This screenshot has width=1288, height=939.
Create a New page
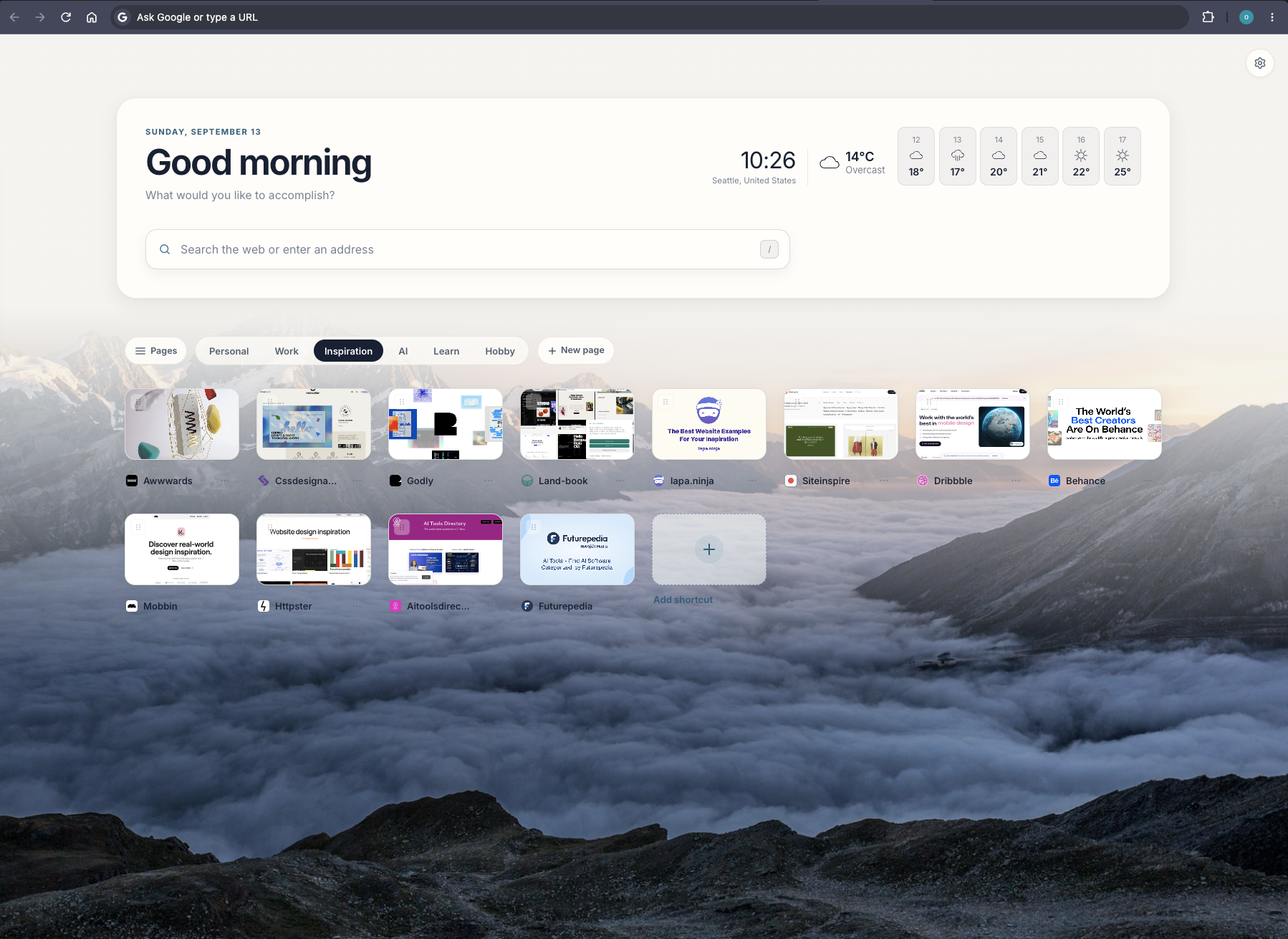pyautogui.click(x=576, y=351)
